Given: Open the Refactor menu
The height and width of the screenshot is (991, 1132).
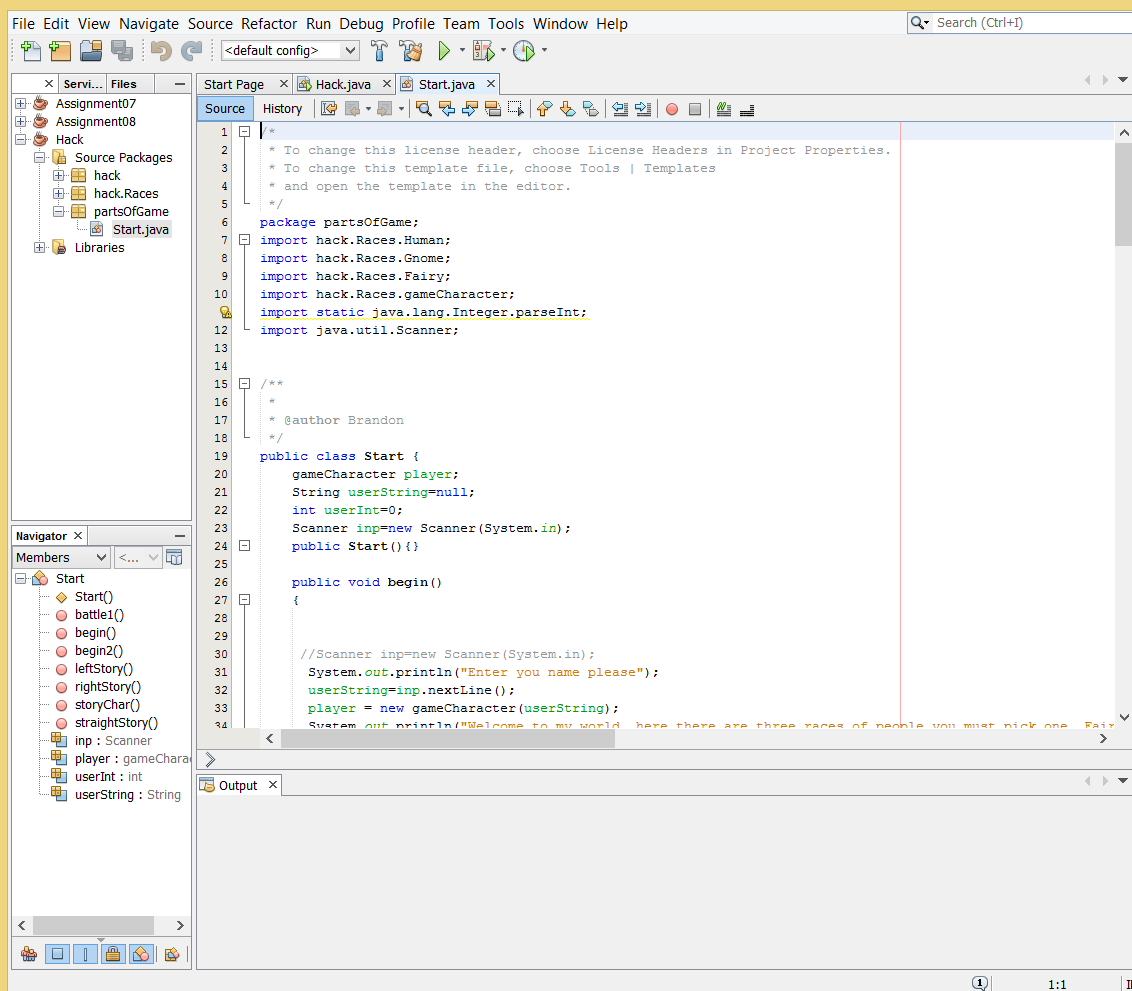Looking at the screenshot, I should (x=269, y=23).
